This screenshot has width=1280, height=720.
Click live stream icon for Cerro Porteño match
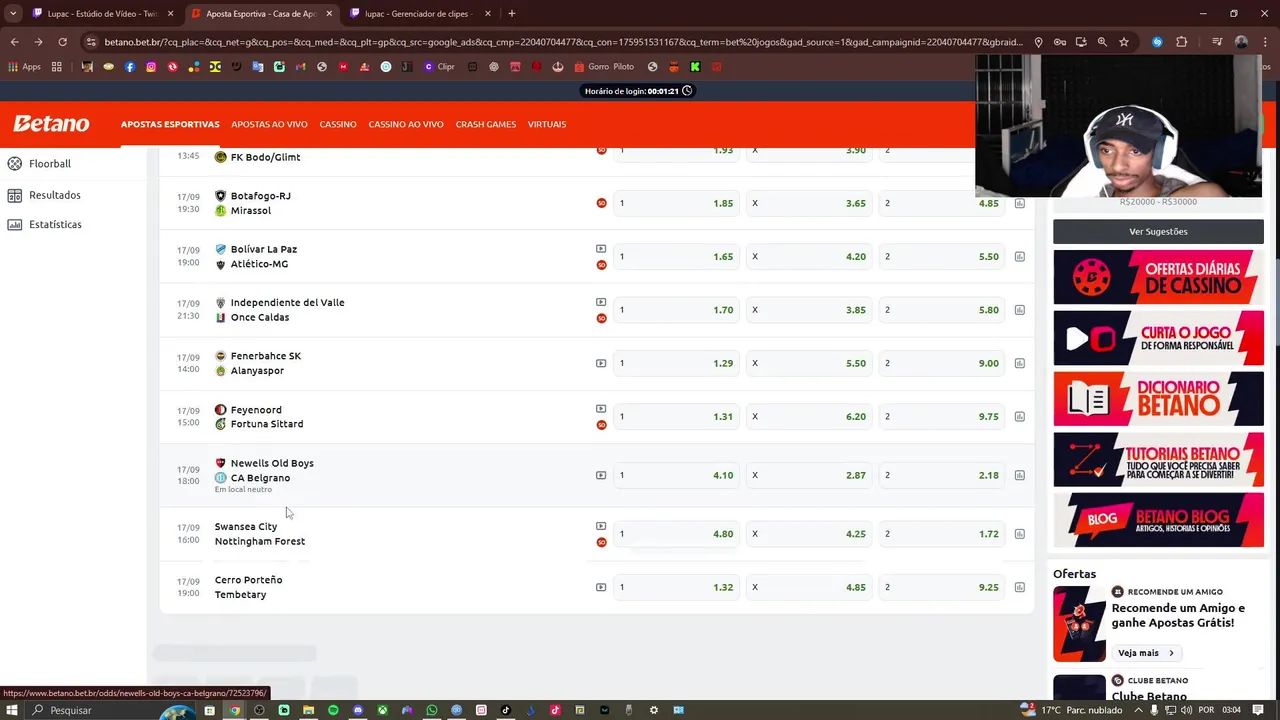coord(601,587)
